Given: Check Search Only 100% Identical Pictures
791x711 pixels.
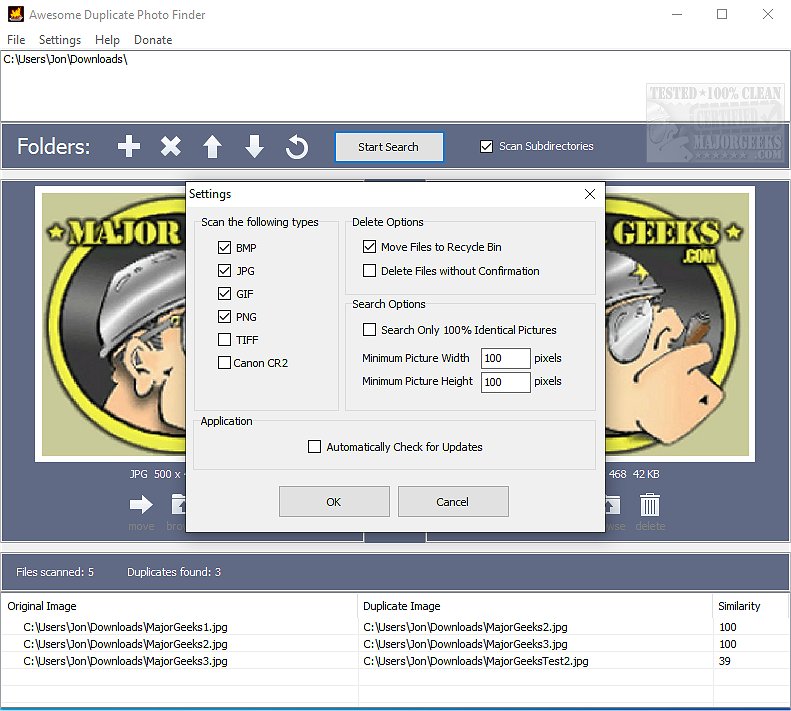Looking at the screenshot, I should click(x=370, y=330).
